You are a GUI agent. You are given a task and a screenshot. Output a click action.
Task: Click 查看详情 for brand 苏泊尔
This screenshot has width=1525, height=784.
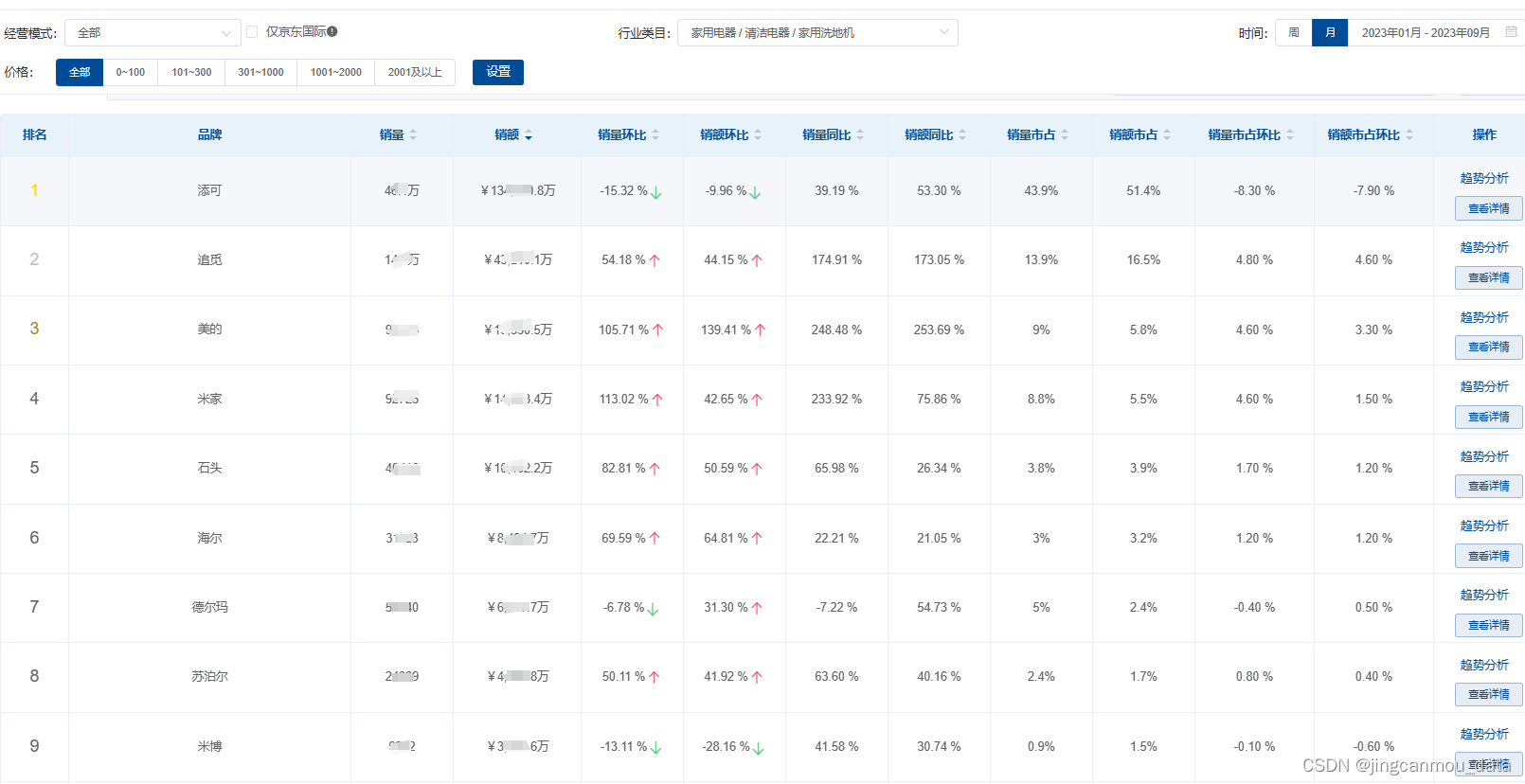point(1489,694)
